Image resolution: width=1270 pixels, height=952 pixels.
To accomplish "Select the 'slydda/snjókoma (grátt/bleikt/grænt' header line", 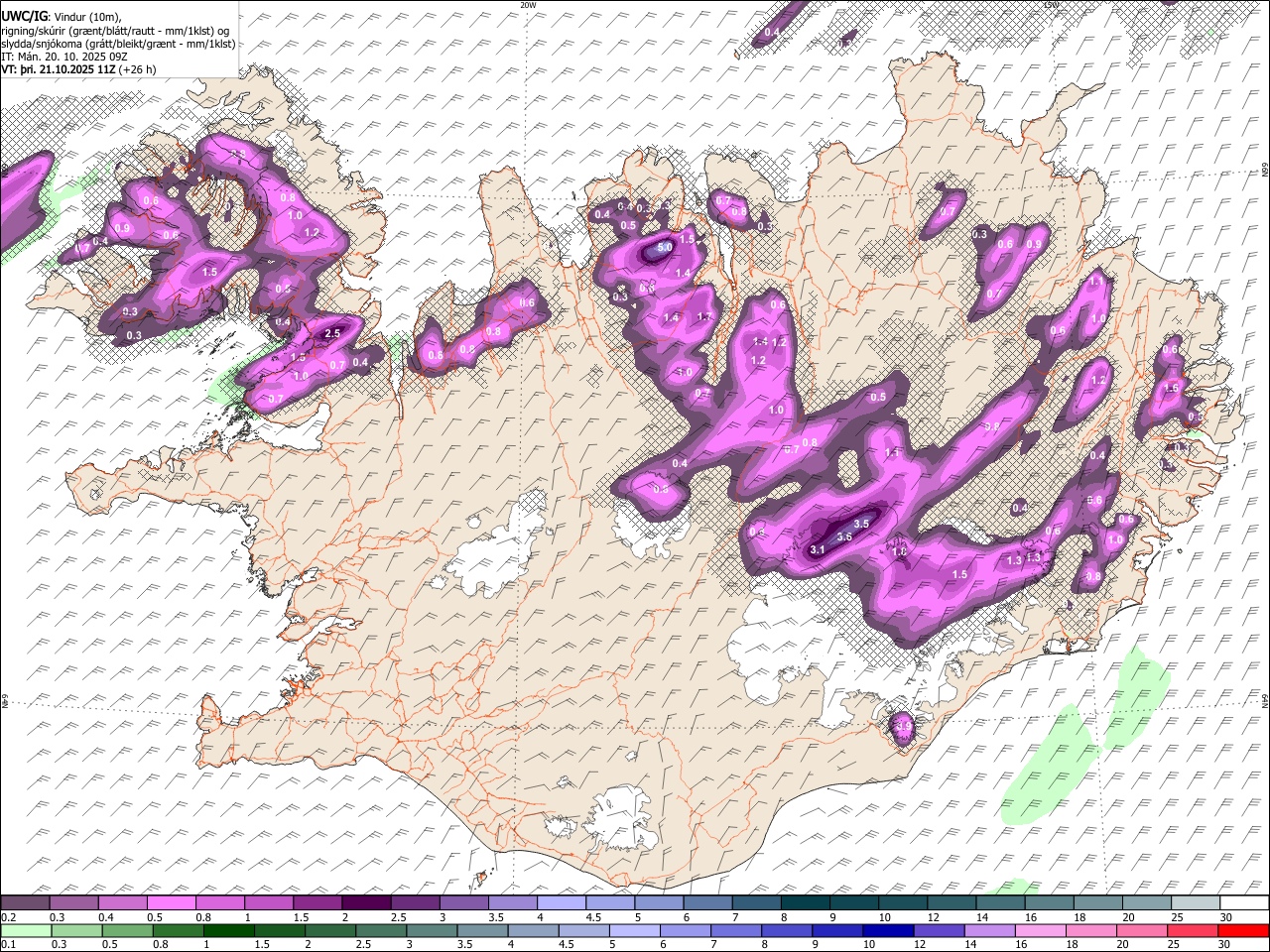I will pyautogui.click(x=117, y=44).
